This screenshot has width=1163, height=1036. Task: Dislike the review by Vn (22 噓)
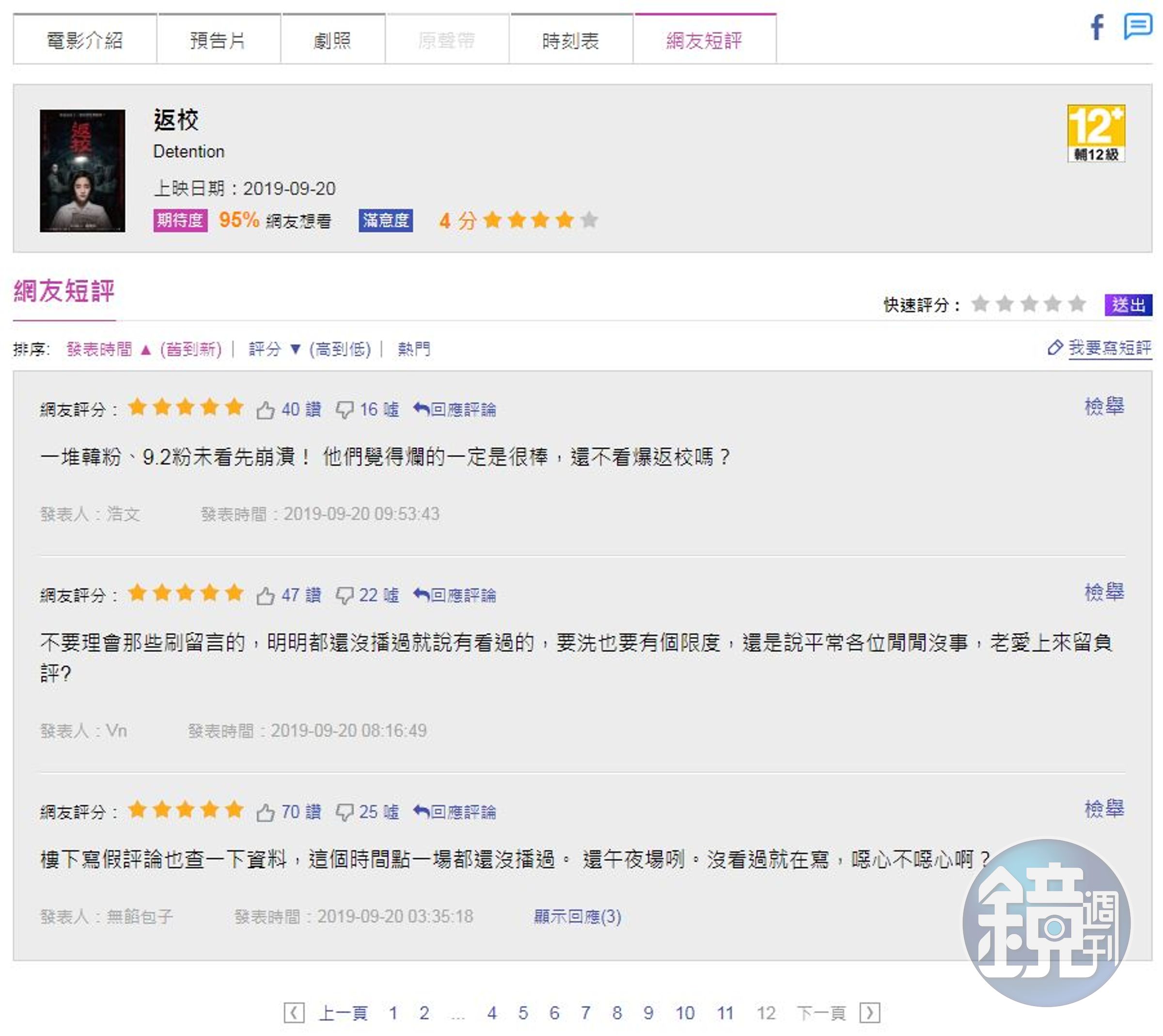coord(367,596)
